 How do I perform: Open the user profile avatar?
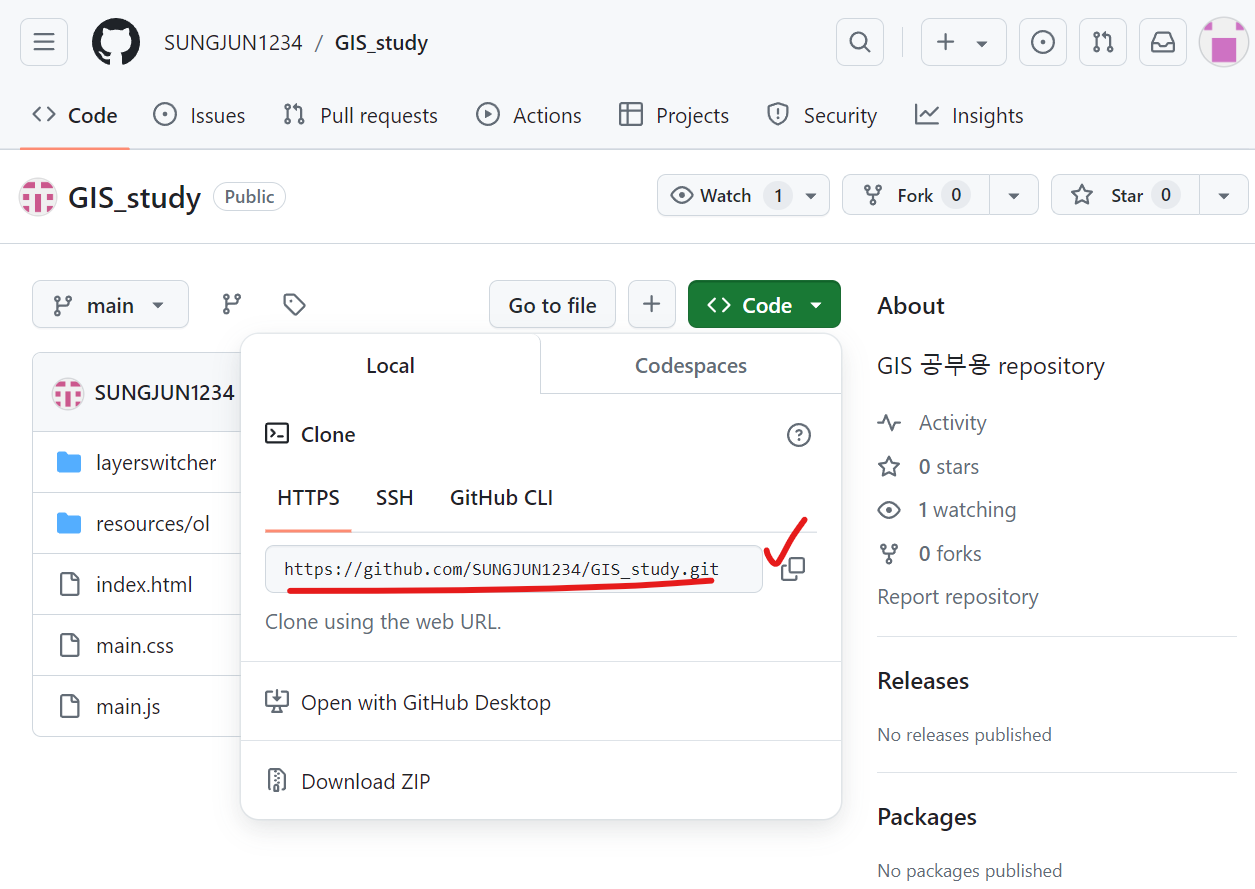click(1223, 42)
